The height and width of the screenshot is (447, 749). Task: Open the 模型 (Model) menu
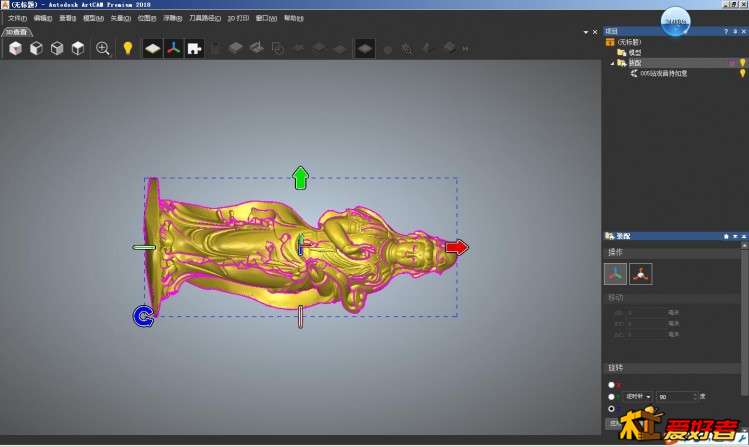coord(93,18)
